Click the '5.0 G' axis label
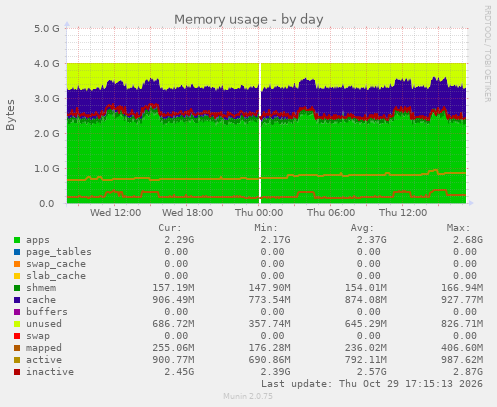The width and height of the screenshot is (497, 407). pyautogui.click(x=47, y=29)
